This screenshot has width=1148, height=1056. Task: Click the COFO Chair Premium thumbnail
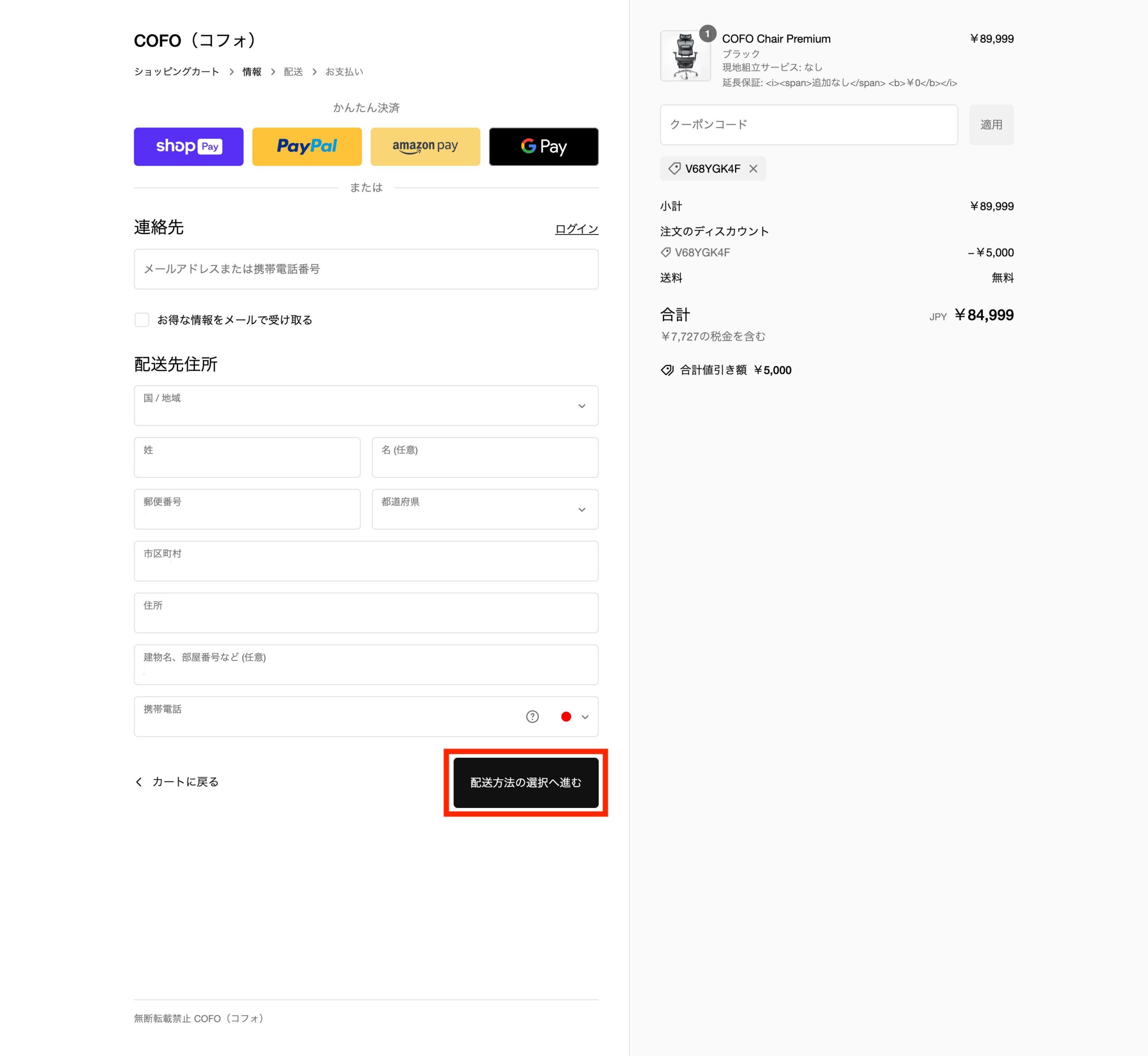coord(685,56)
